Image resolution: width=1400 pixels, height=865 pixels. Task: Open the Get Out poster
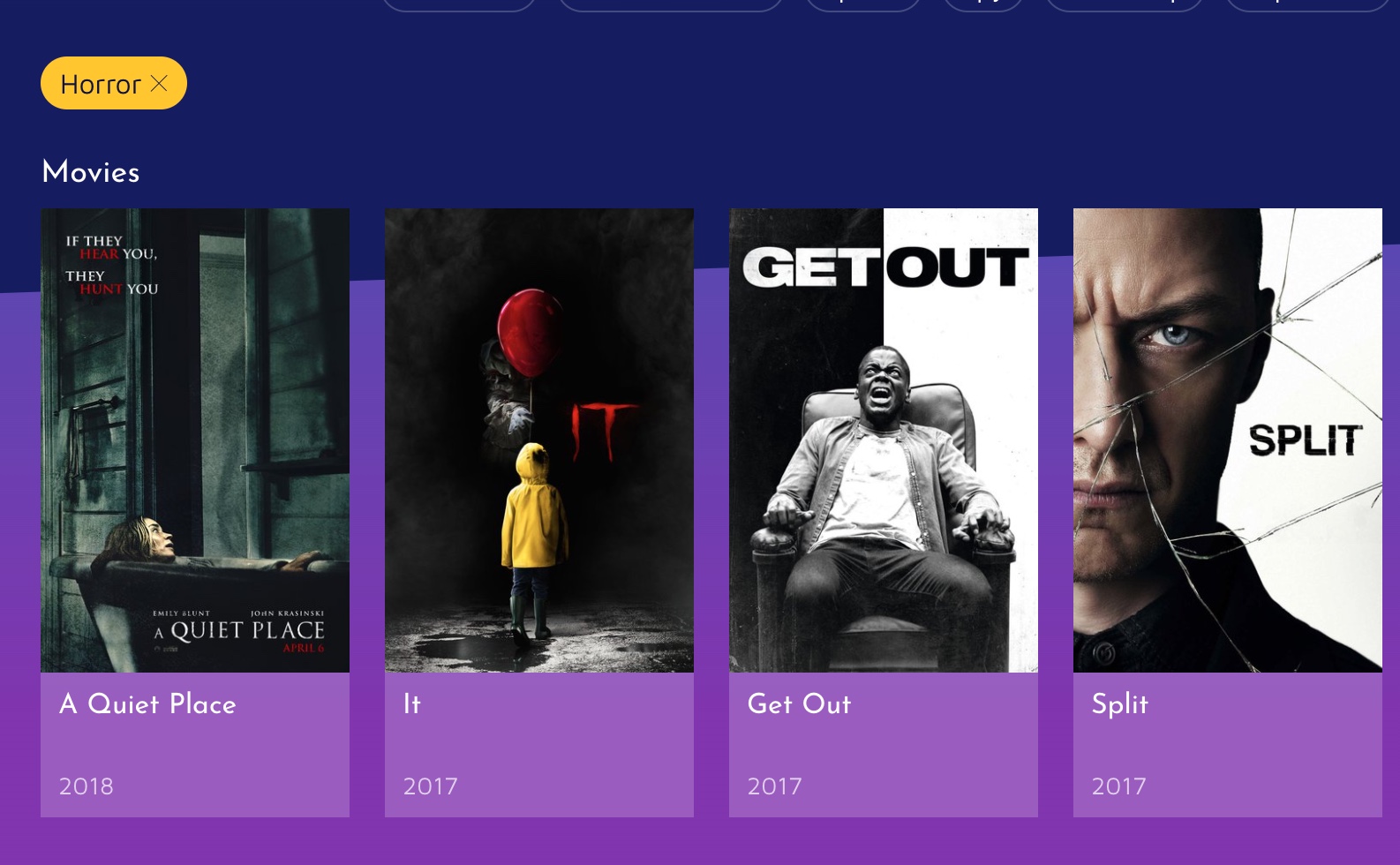tap(884, 440)
